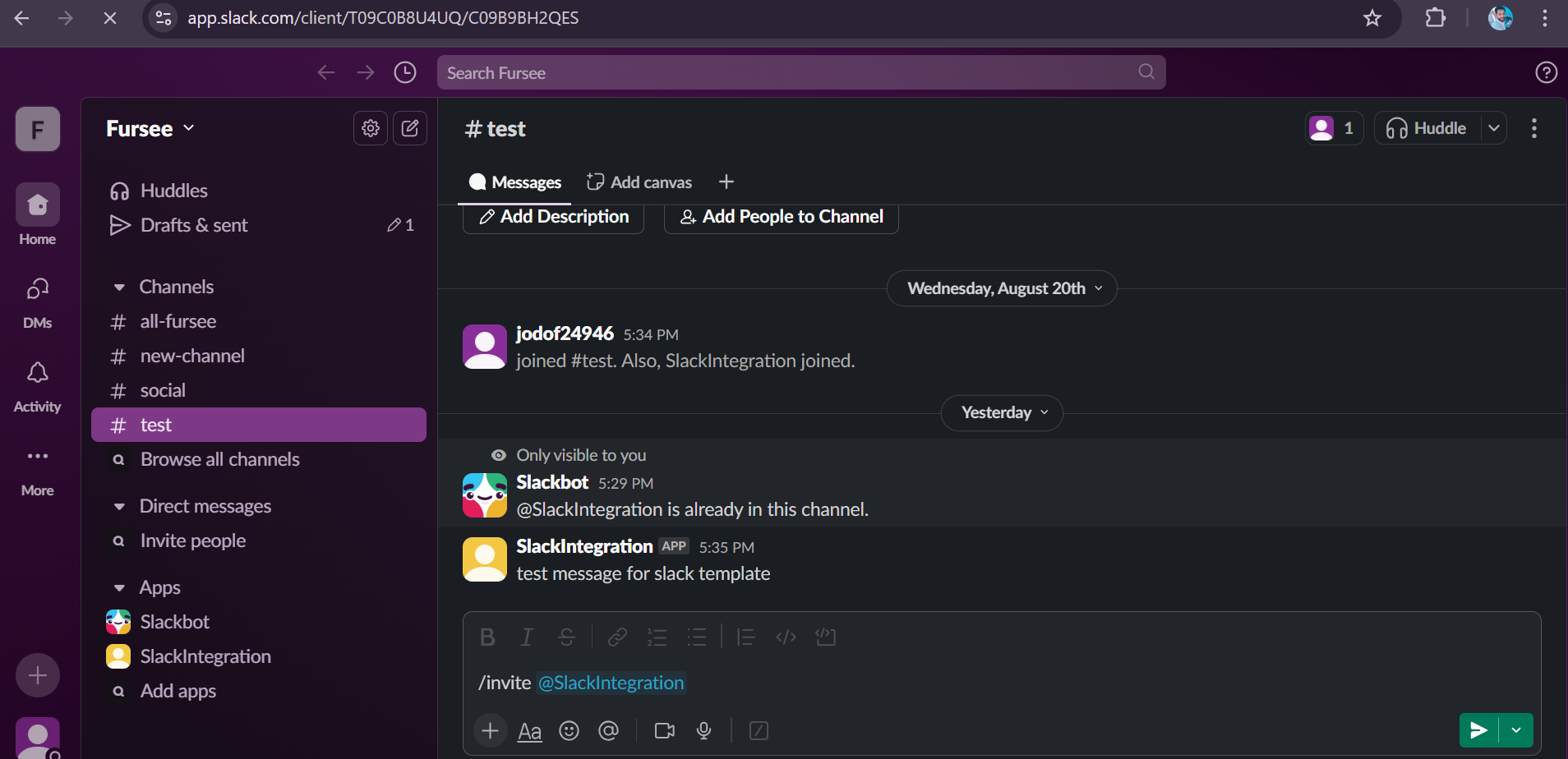
Task: Toggle strikethrough formatting in composer
Action: 566,637
